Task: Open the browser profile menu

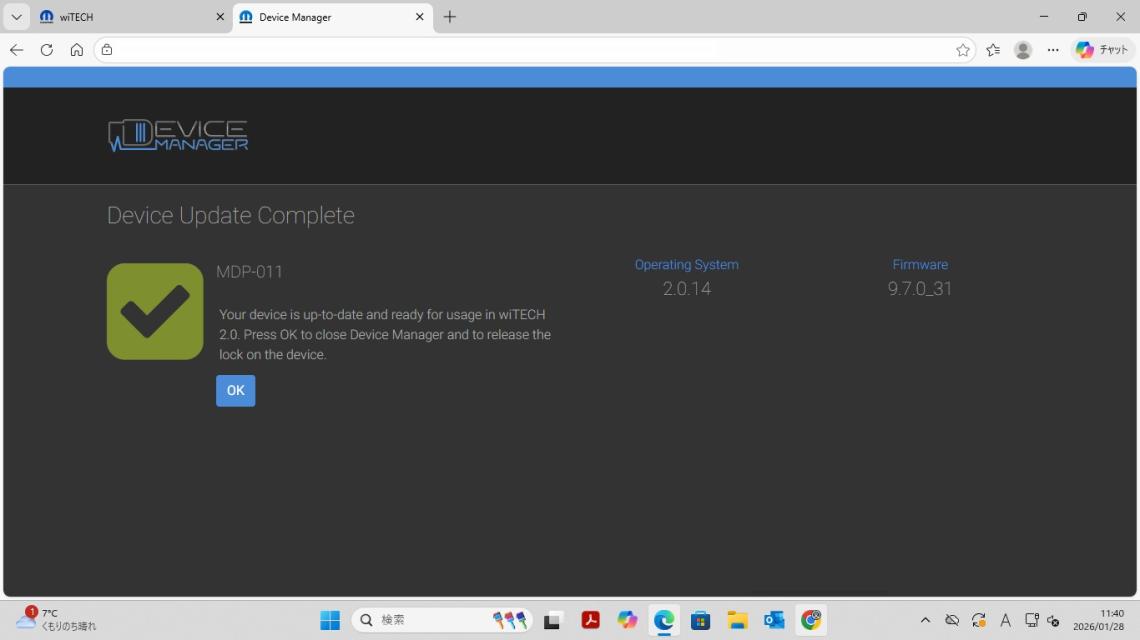Action: point(1022,50)
